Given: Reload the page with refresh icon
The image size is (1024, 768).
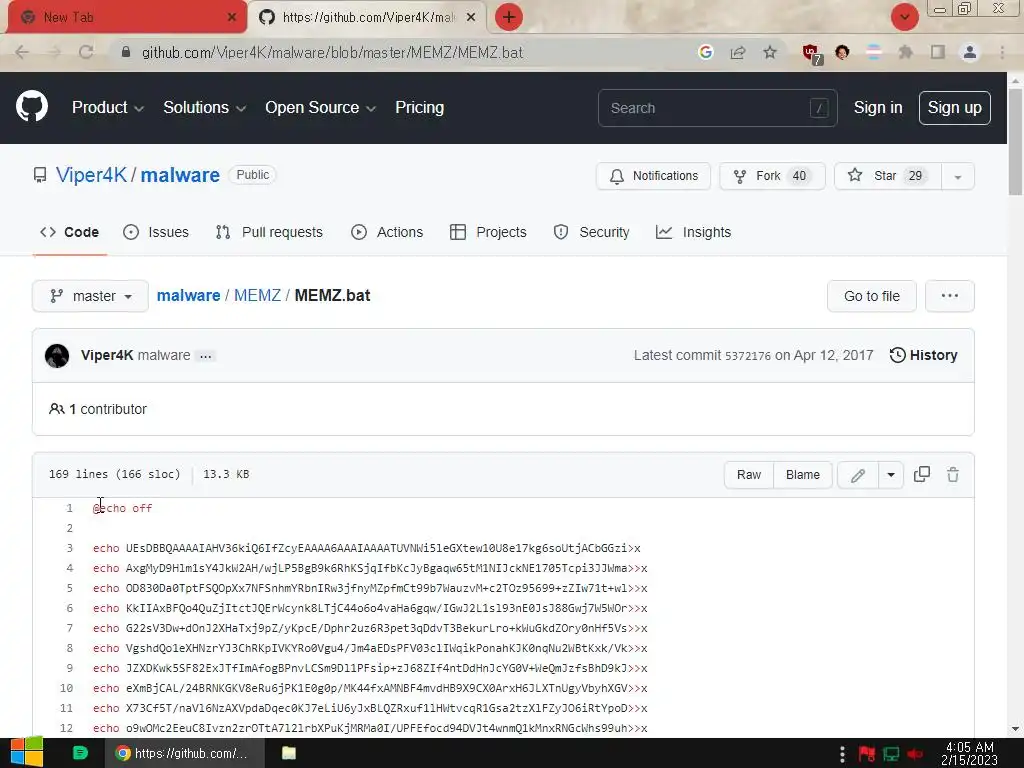Looking at the screenshot, I should tap(86, 52).
